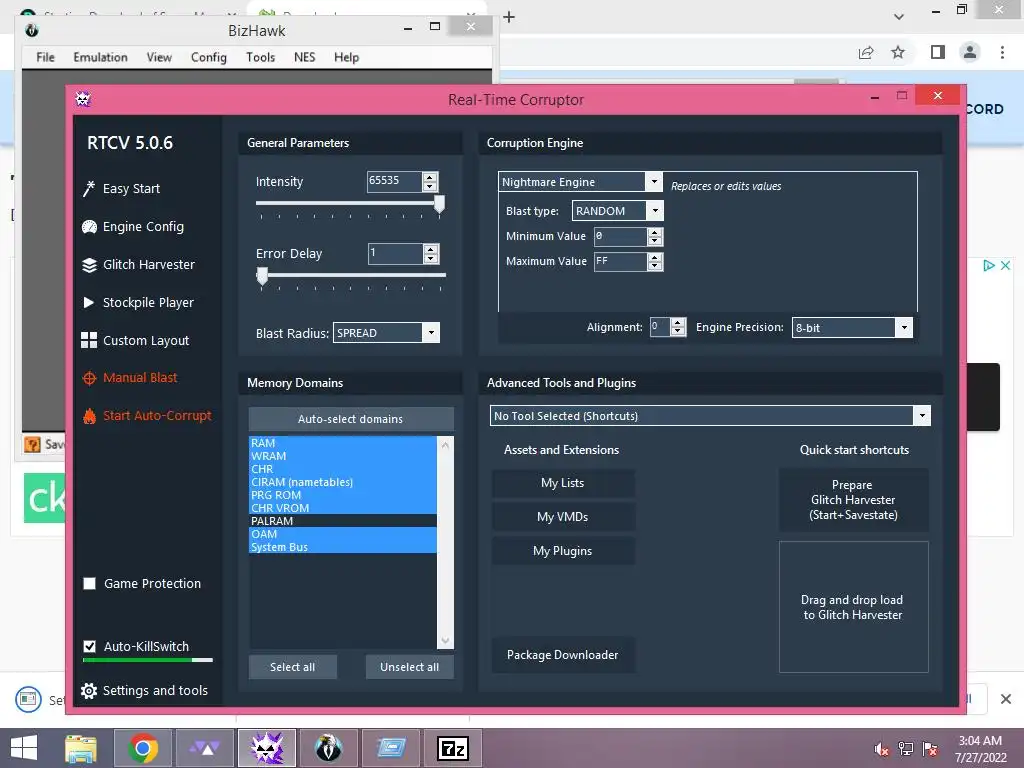This screenshot has width=1024, height=768.
Task: Open Blast type RANDOM dropdown
Action: click(655, 210)
